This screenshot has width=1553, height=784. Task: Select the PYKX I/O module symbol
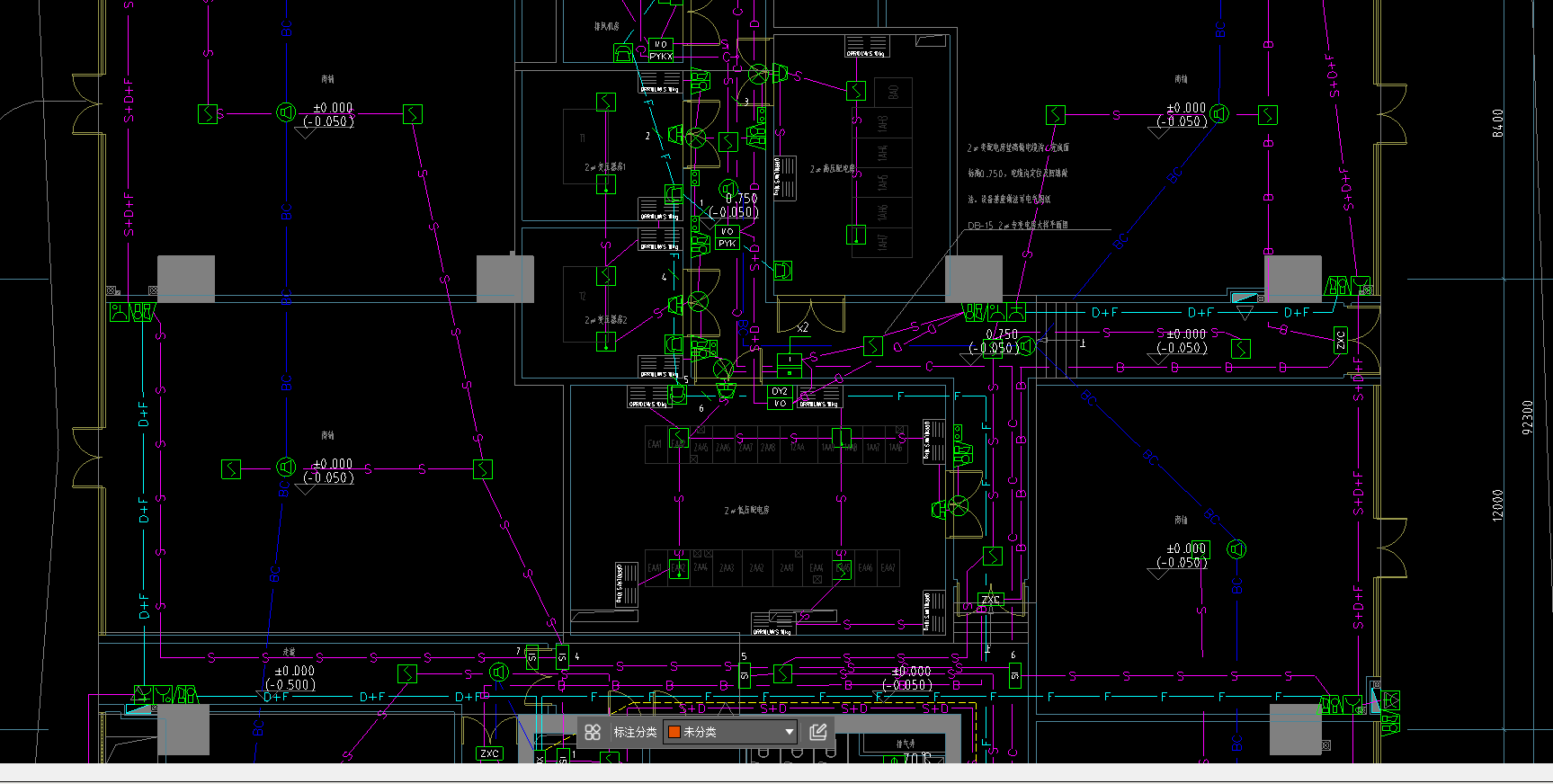661,50
